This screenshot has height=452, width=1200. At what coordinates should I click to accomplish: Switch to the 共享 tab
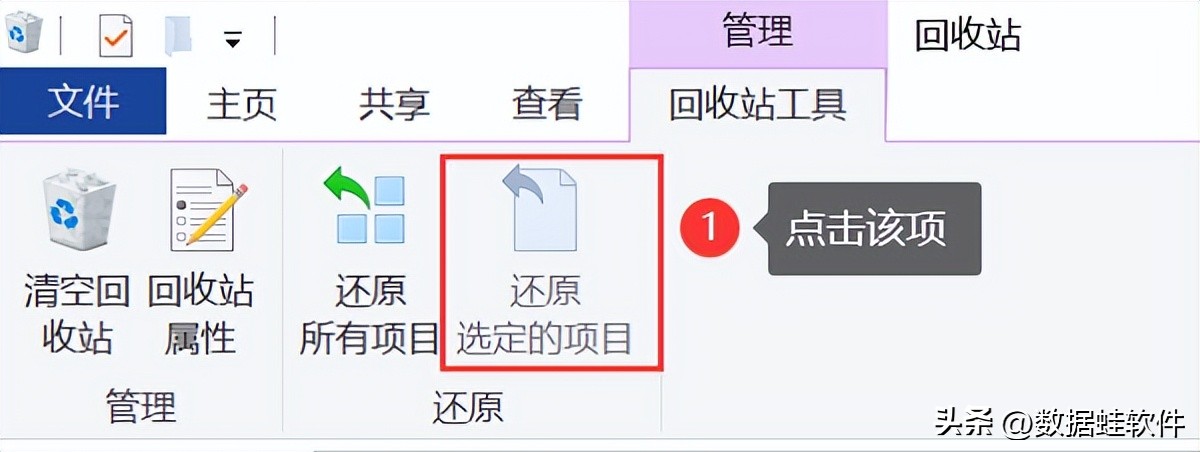coord(394,103)
